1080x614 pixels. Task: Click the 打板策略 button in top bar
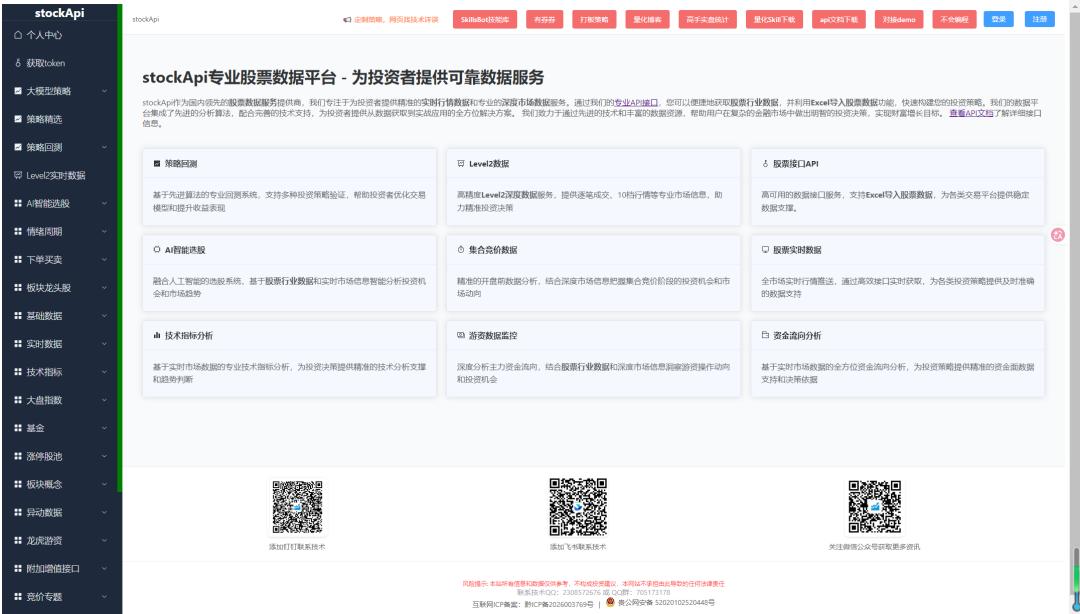point(594,19)
